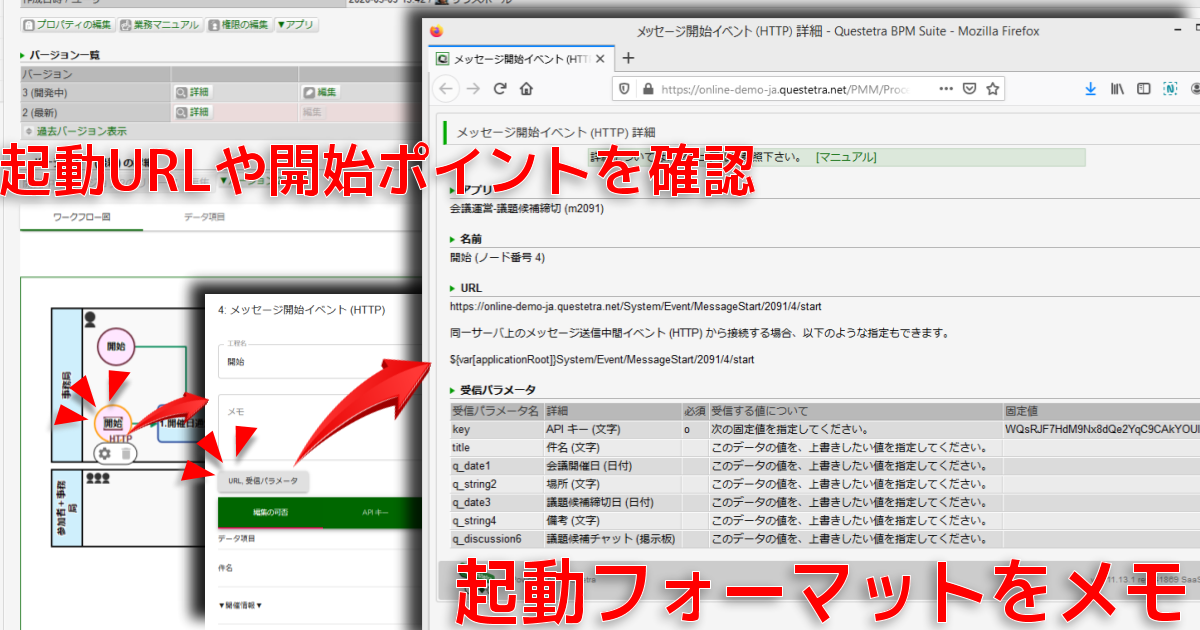Open the マニュアル link

846,157
